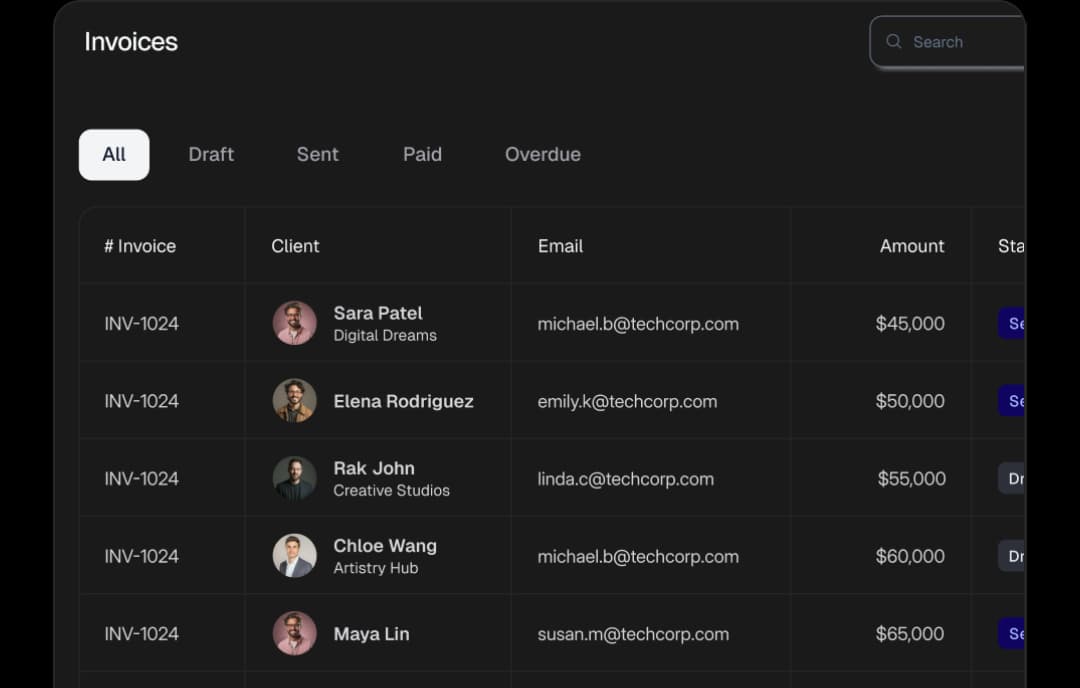Open the Paid invoices tab
This screenshot has height=688, width=1080.
422,154
